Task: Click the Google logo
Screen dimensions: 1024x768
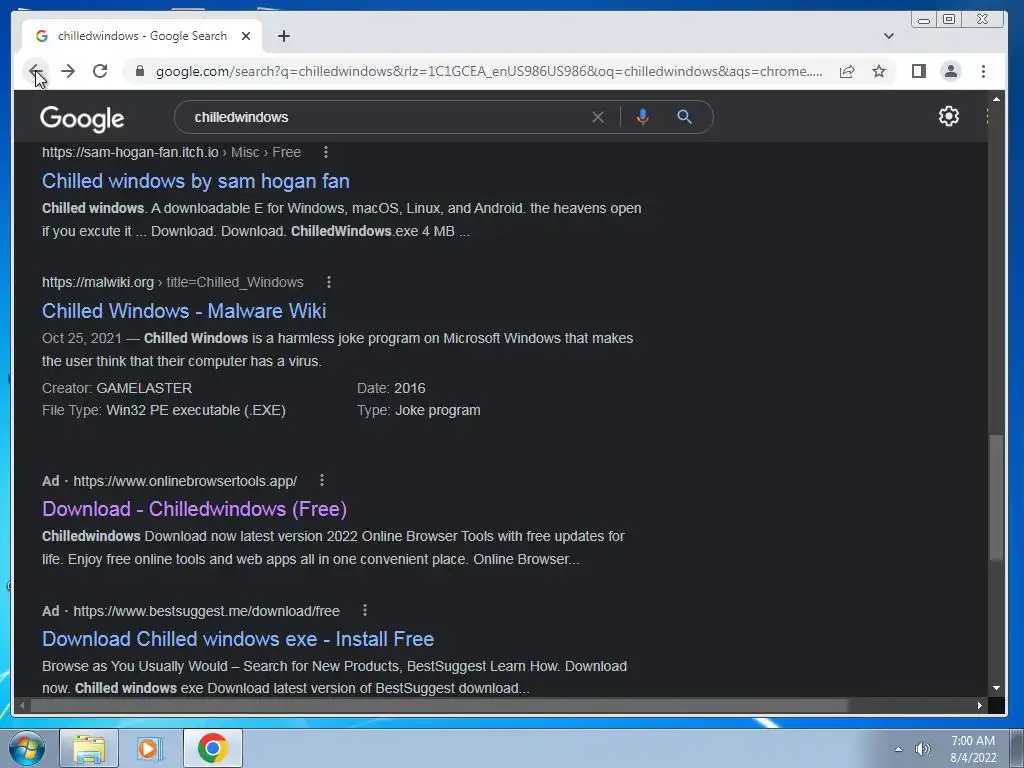Action: 82,118
